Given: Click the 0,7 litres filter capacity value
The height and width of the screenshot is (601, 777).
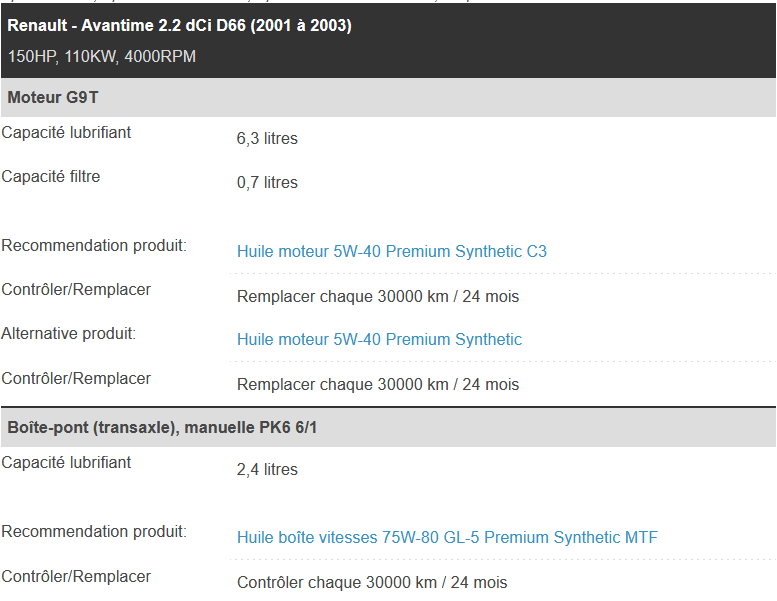Looking at the screenshot, I should (x=267, y=183).
